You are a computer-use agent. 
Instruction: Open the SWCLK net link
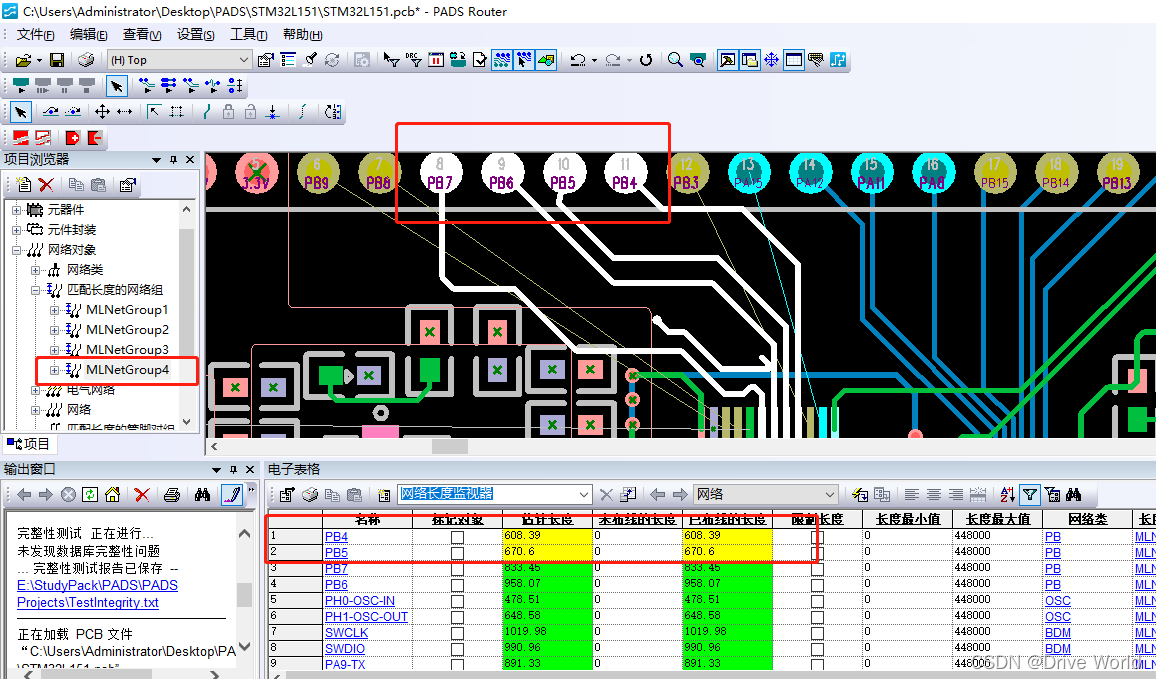click(x=347, y=633)
